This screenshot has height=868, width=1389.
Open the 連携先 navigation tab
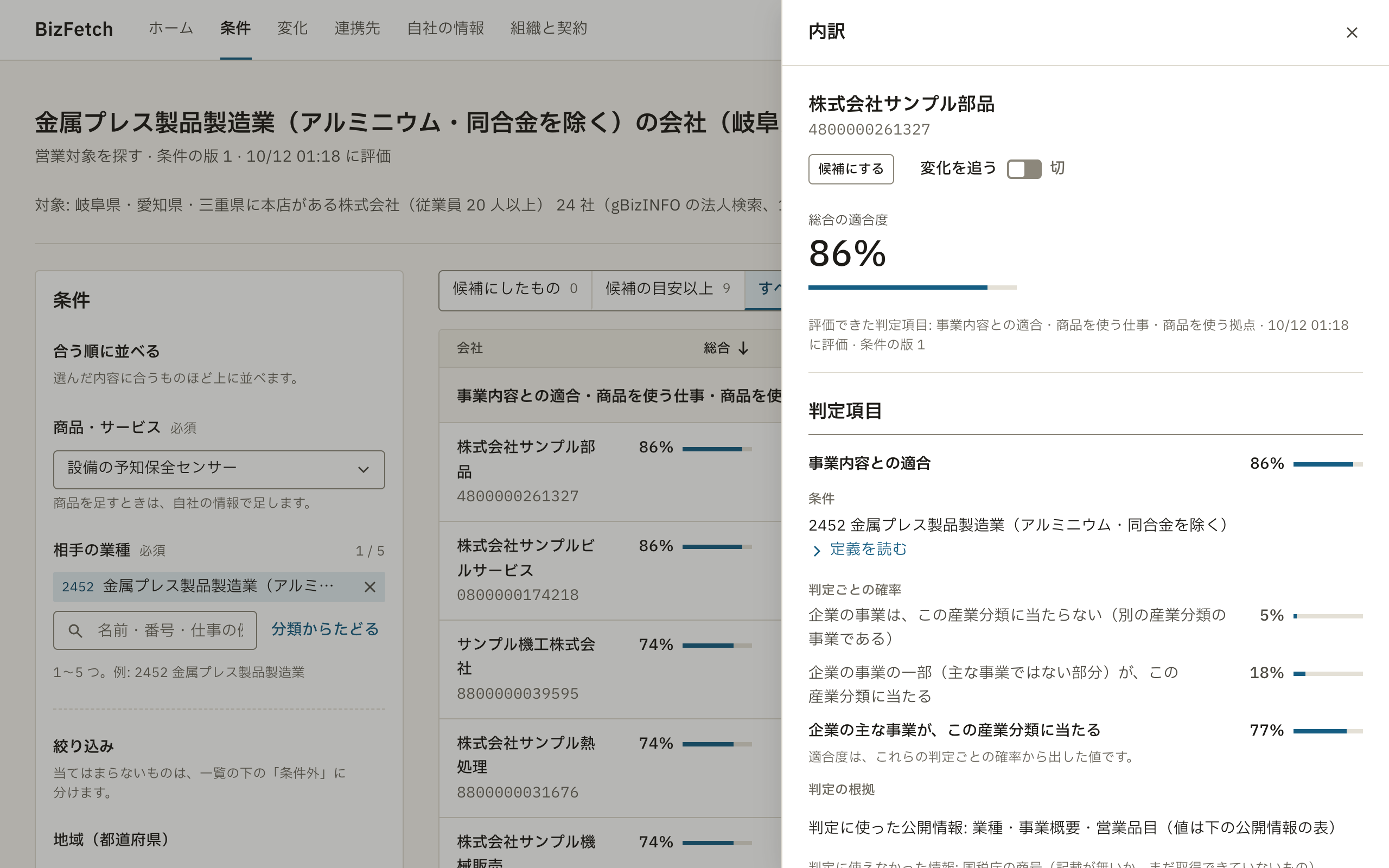[357, 28]
